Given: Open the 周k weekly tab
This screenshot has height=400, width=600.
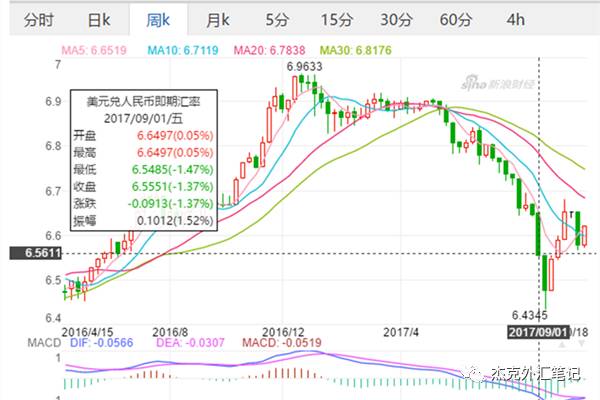Looking at the screenshot, I should tap(158, 20).
